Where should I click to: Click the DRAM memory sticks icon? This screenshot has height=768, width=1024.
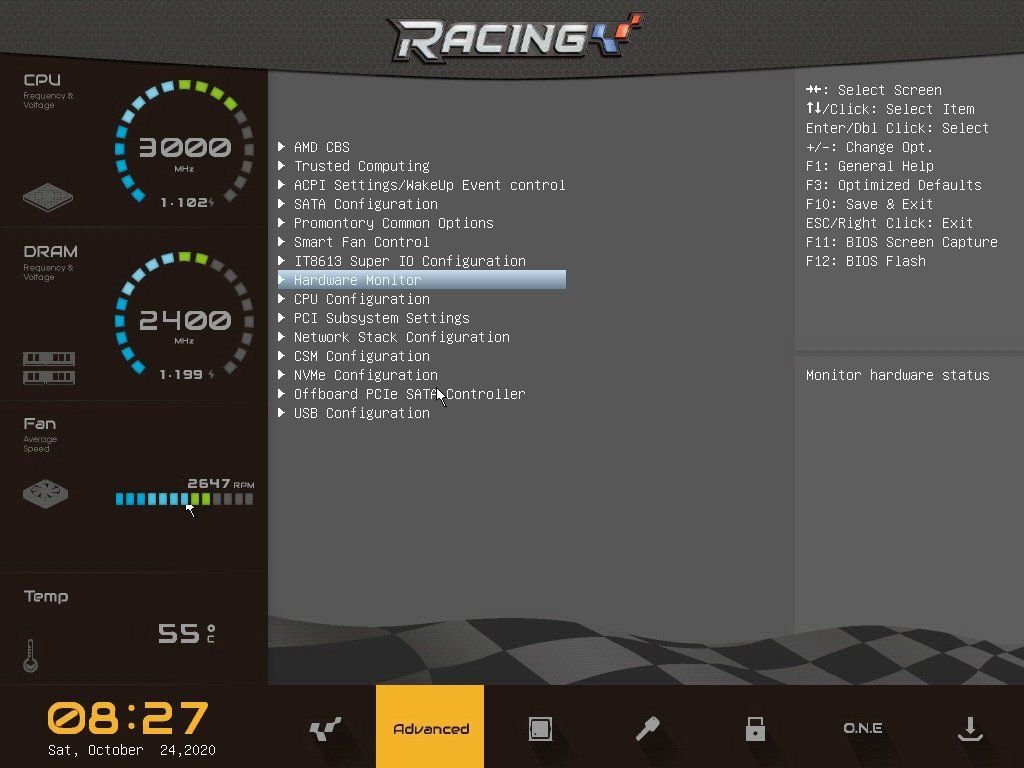coord(48,367)
